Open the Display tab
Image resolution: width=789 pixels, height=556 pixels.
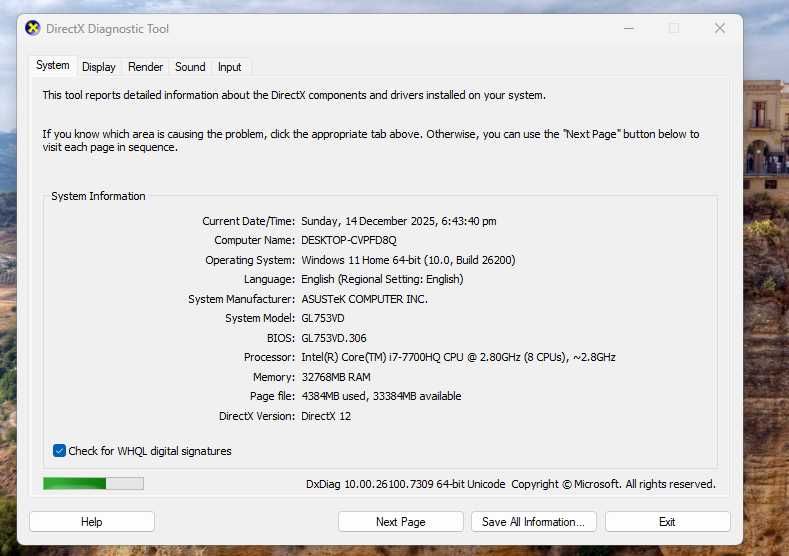[99, 67]
